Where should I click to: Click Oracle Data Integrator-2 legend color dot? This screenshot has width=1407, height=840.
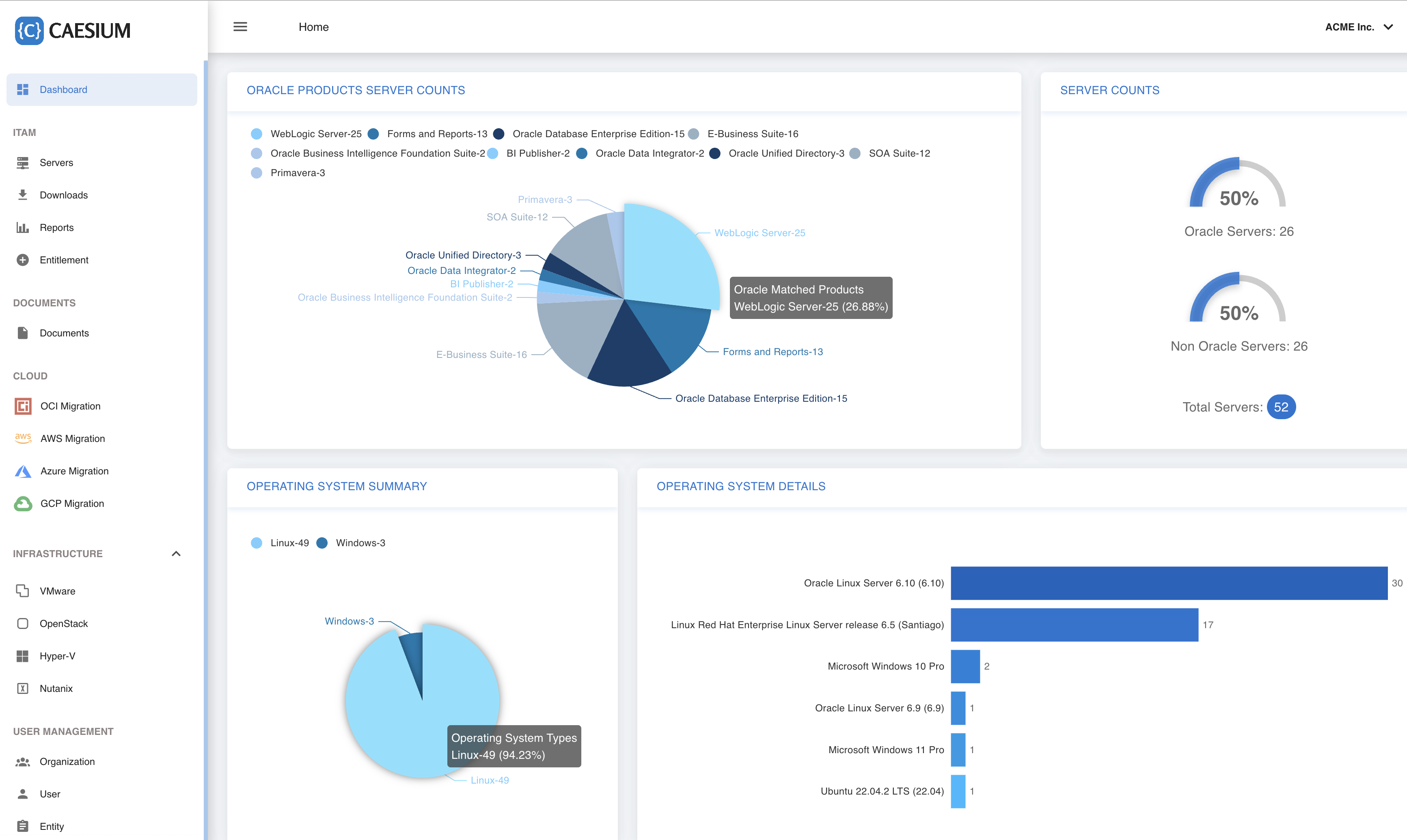(x=581, y=153)
